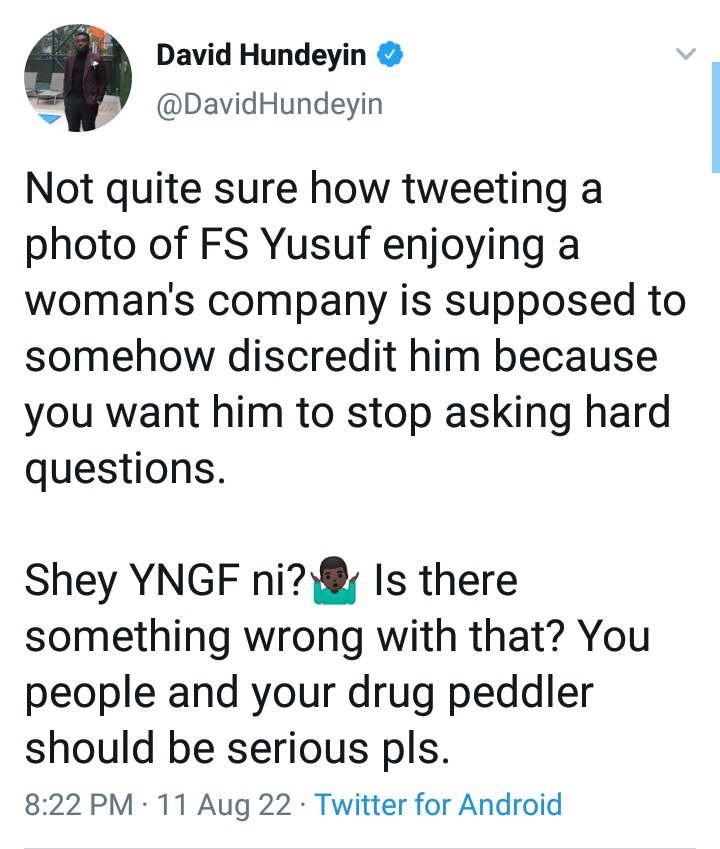Click the circular avatar at top left

76,76
